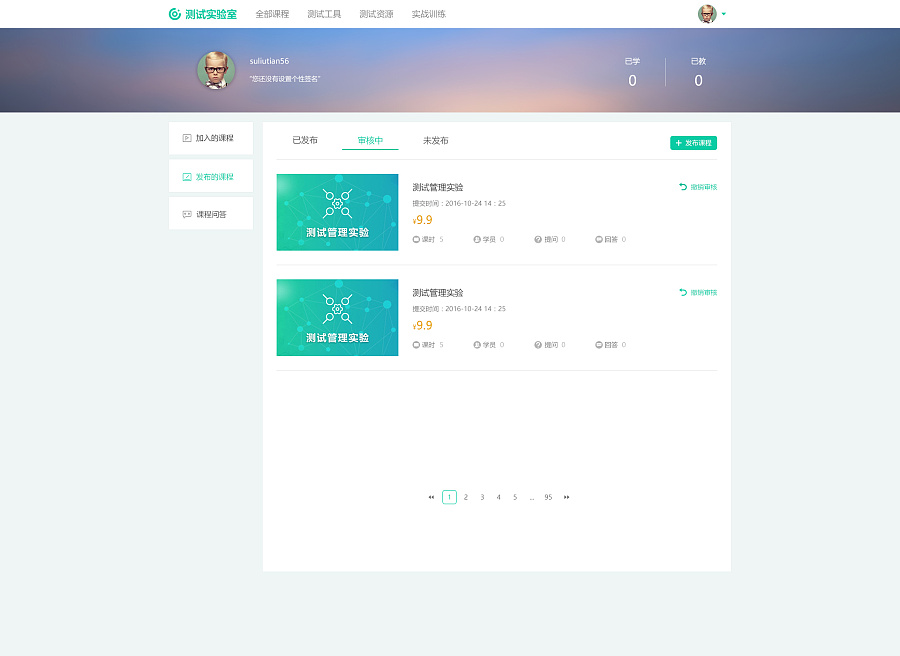Open the first 测试管理实验 course thumbnail
900x656 pixels.
[x=337, y=212]
